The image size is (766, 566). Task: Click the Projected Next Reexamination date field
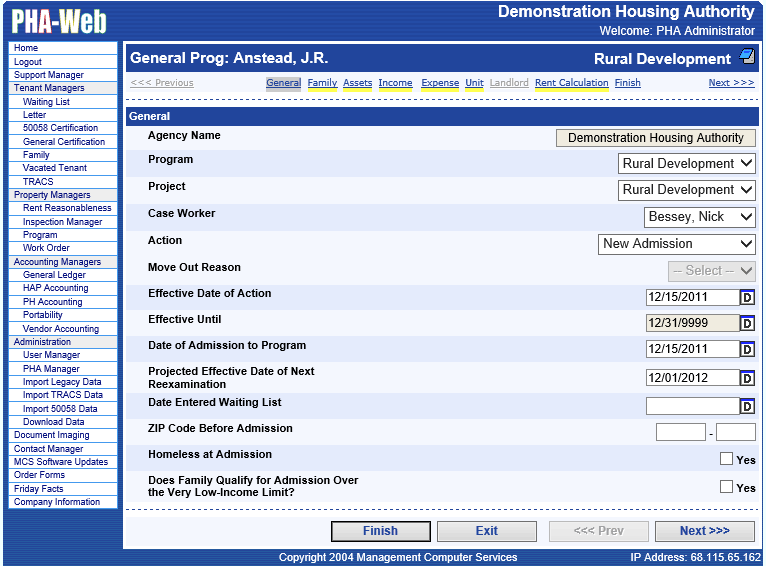(692, 377)
